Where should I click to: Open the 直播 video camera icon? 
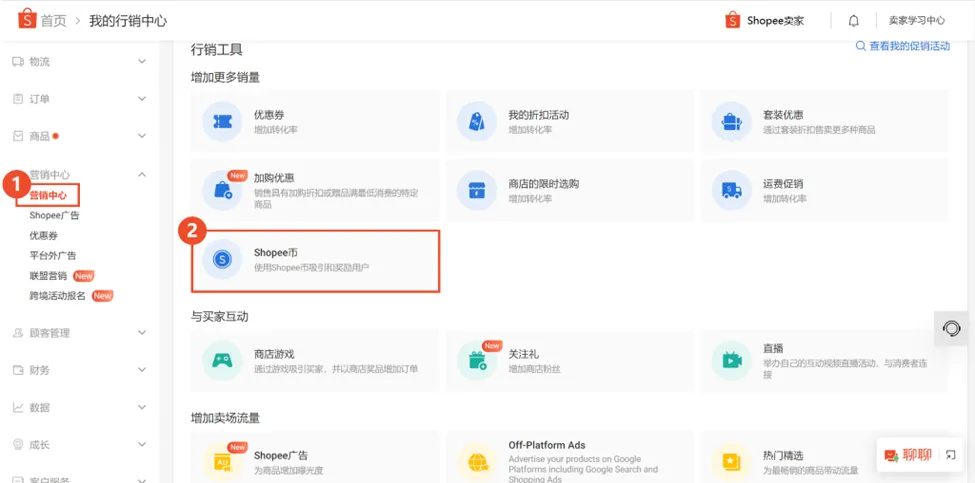click(731, 361)
